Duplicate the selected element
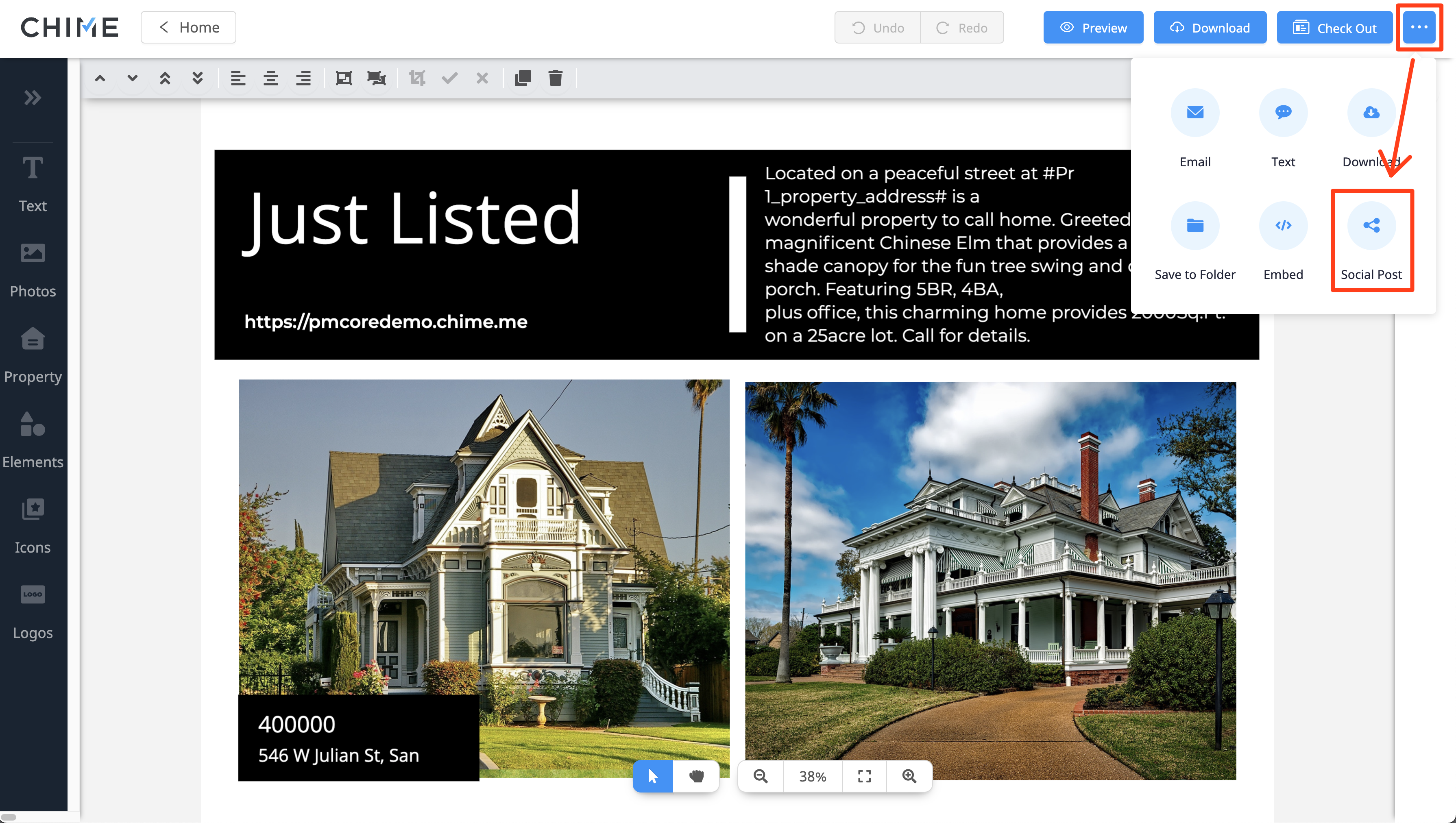Image resolution: width=1456 pixels, height=823 pixels. tap(523, 78)
